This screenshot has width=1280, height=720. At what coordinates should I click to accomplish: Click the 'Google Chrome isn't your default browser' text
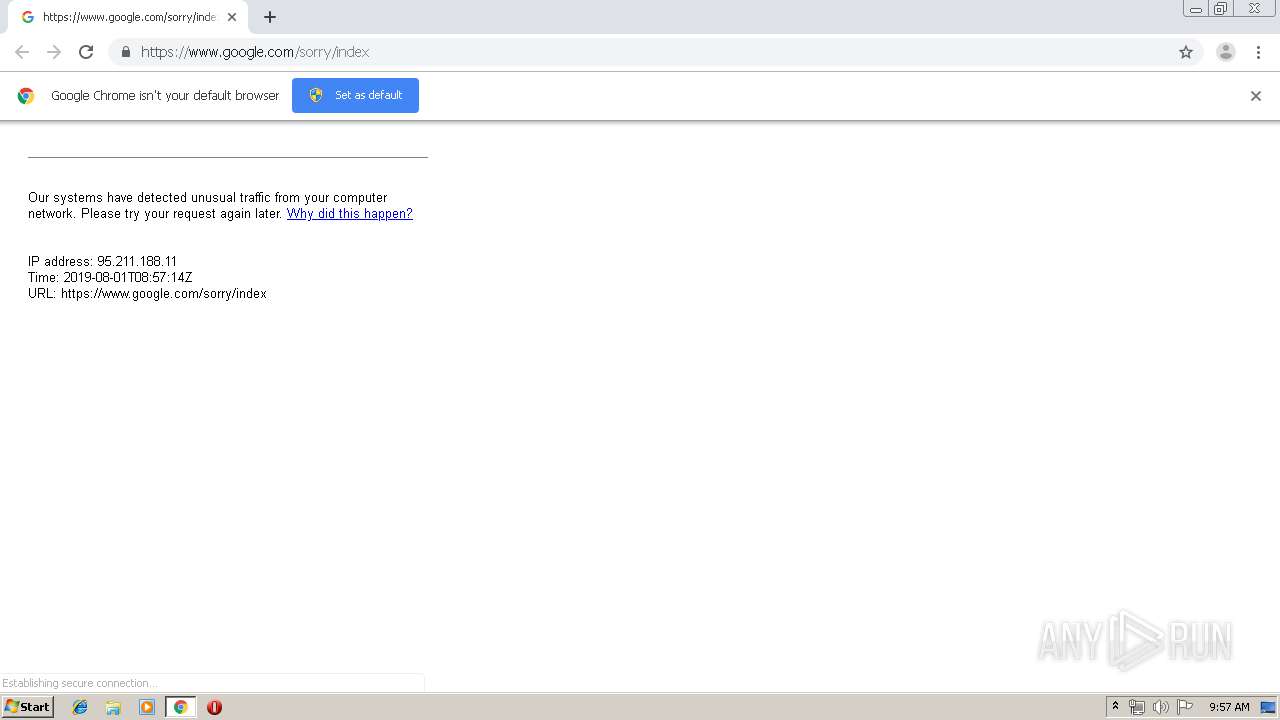point(165,96)
